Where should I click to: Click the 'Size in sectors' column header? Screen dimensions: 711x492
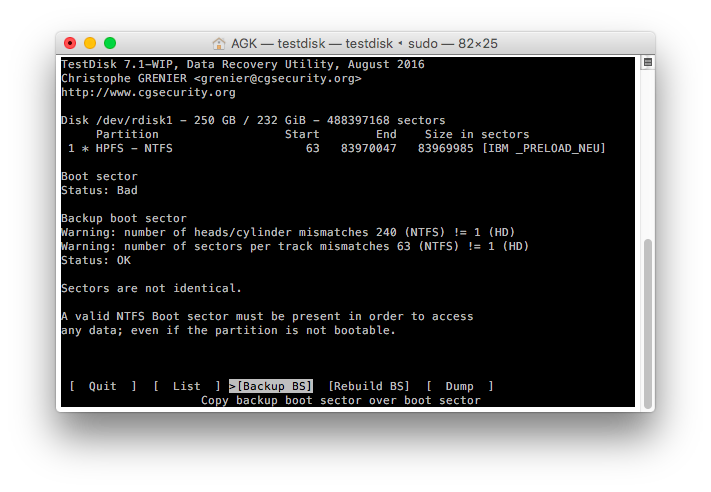click(x=477, y=134)
